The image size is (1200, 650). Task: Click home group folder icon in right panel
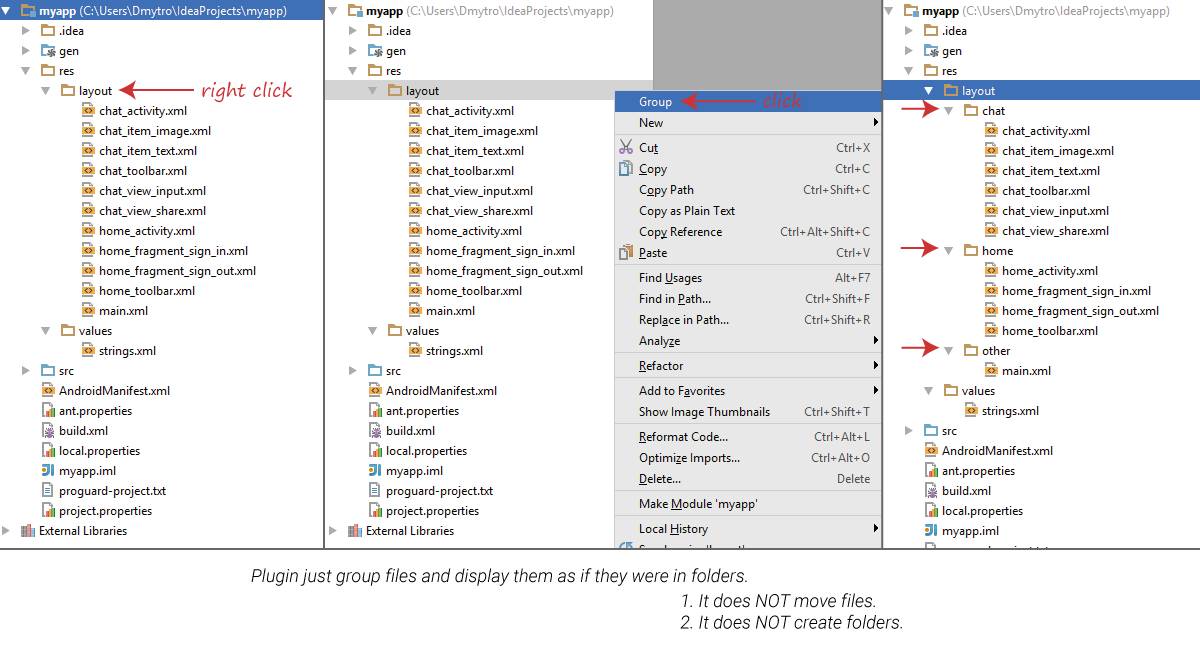tap(971, 251)
